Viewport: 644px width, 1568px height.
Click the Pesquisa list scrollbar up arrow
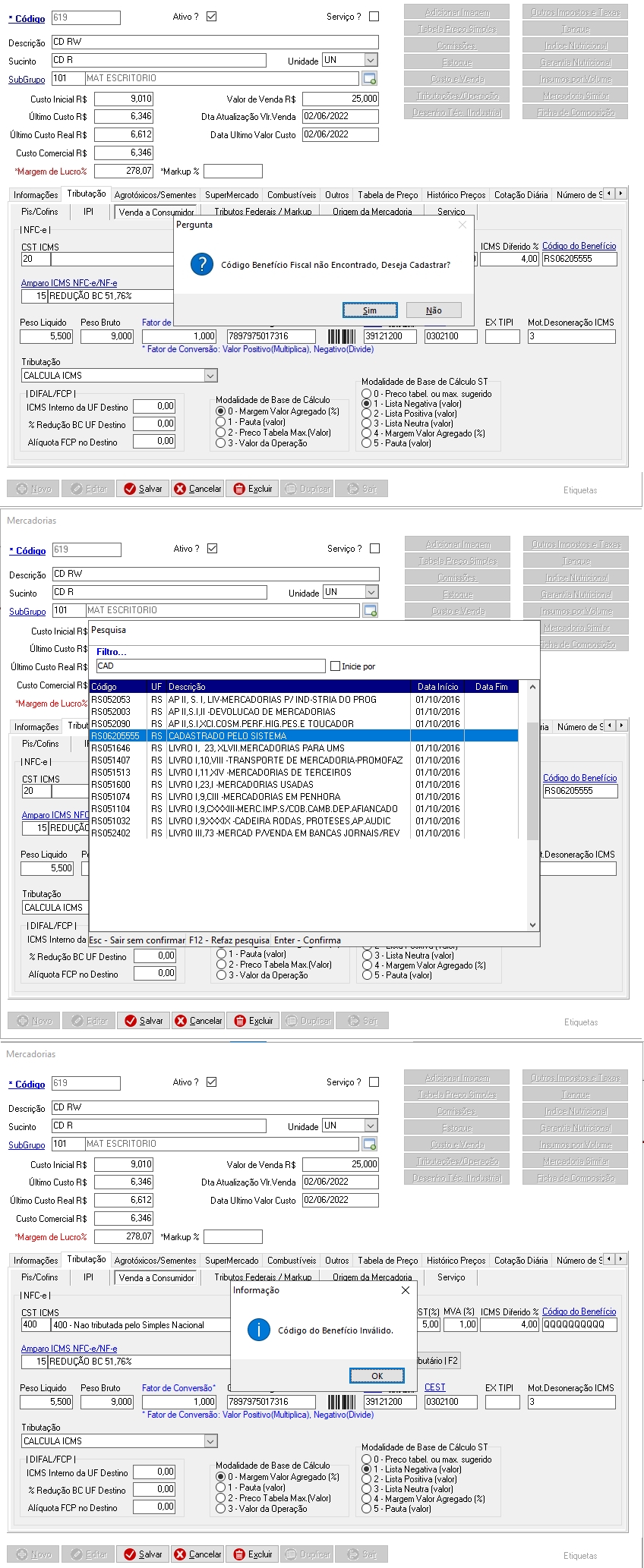(532, 687)
